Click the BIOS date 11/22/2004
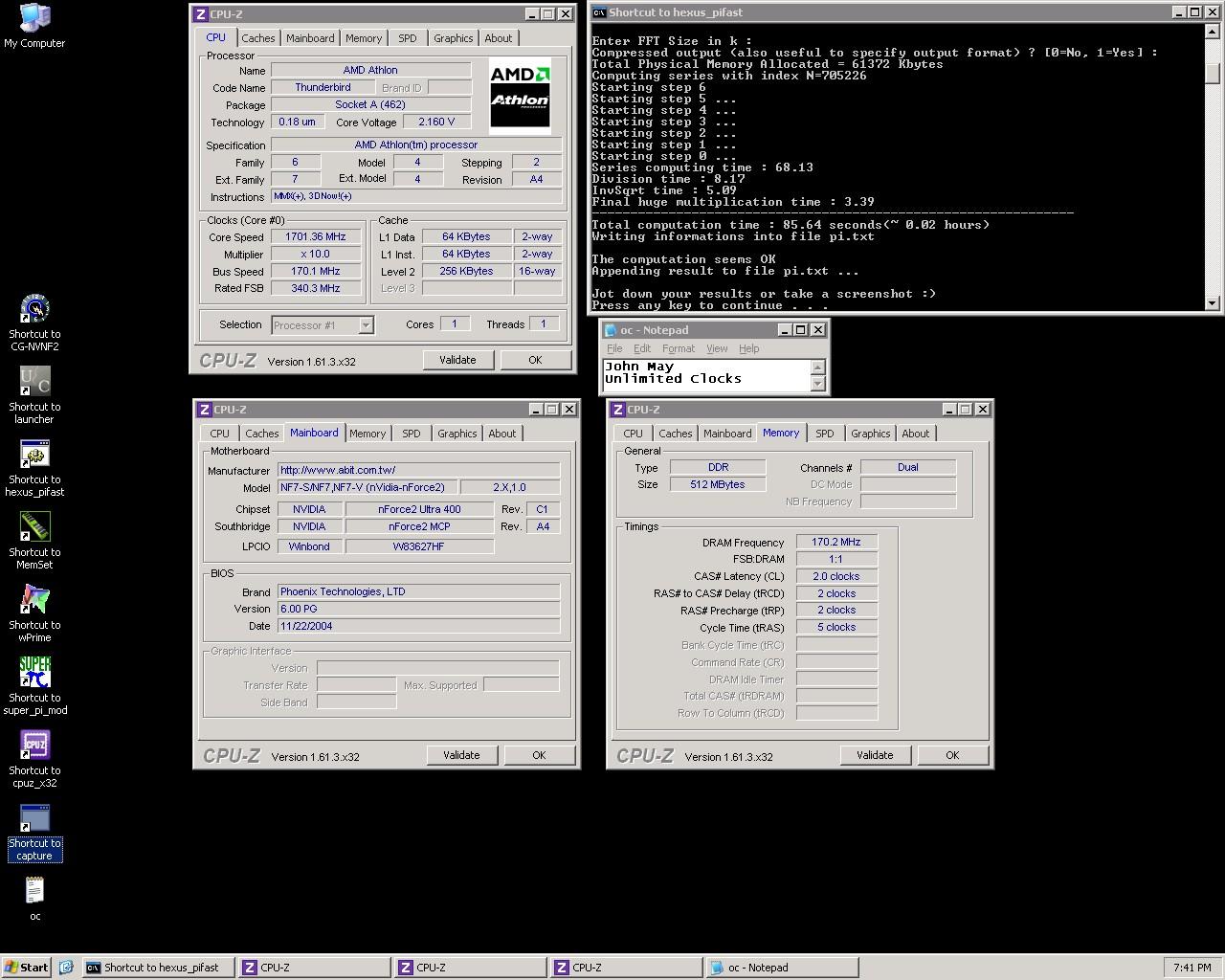The image size is (1225, 980). pyautogui.click(x=419, y=626)
